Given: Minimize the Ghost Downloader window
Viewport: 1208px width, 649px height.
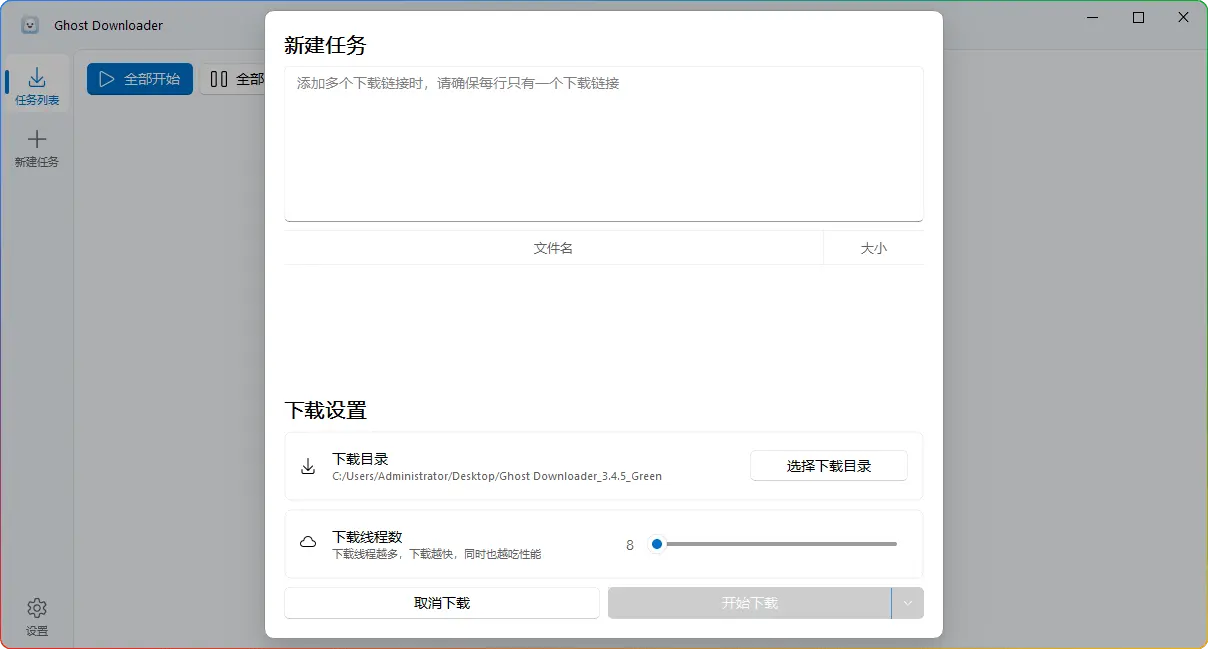Looking at the screenshot, I should [x=1093, y=18].
